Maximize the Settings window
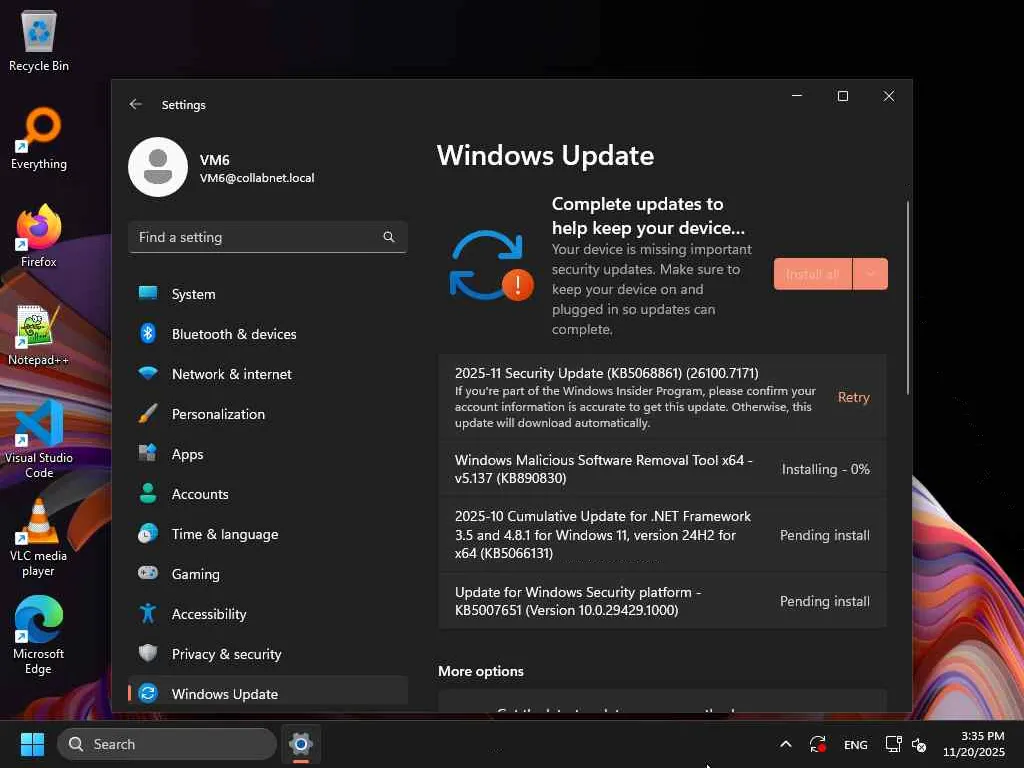The height and width of the screenshot is (768, 1024). click(843, 96)
